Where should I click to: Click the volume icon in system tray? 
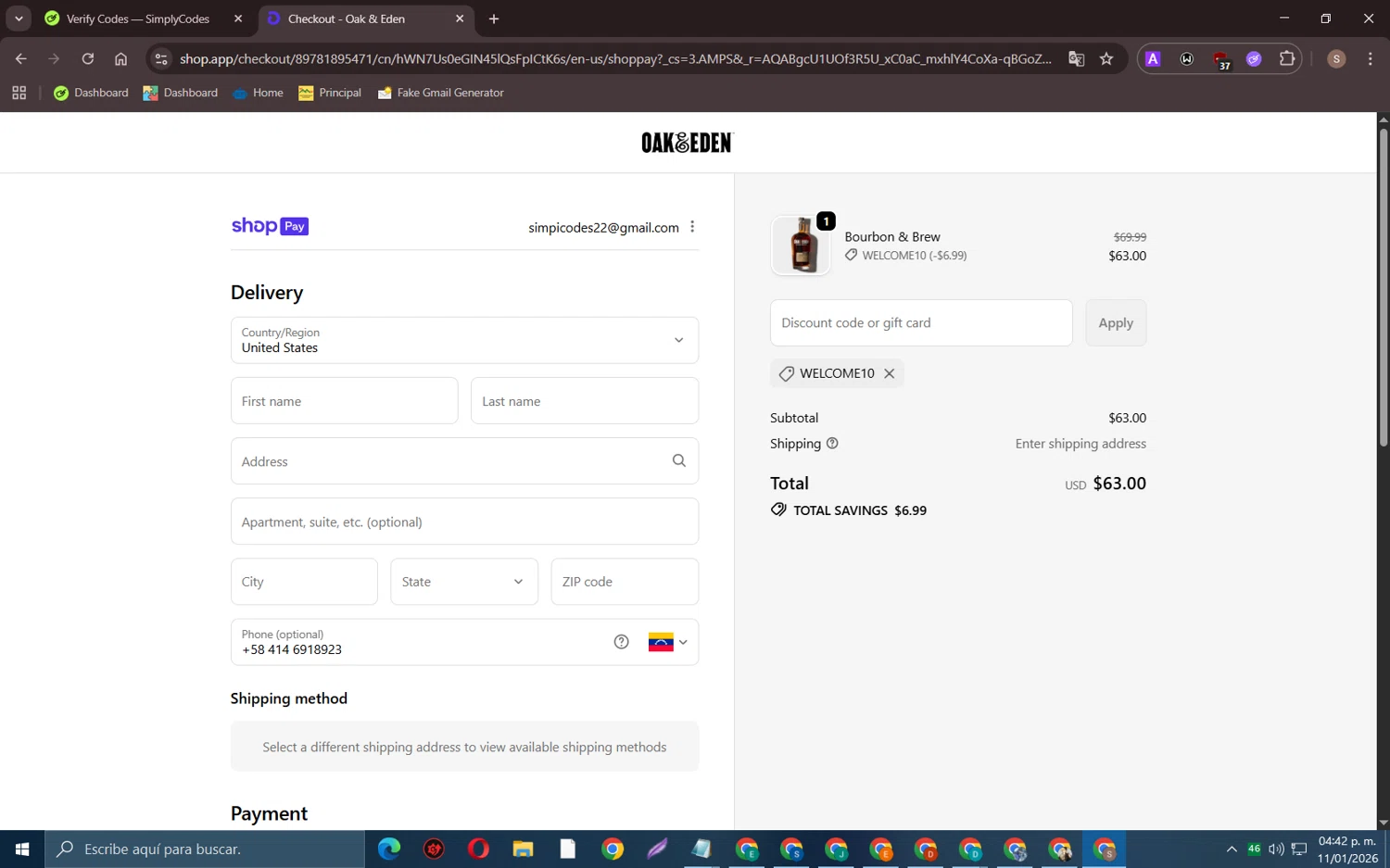(x=1276, y=849)
